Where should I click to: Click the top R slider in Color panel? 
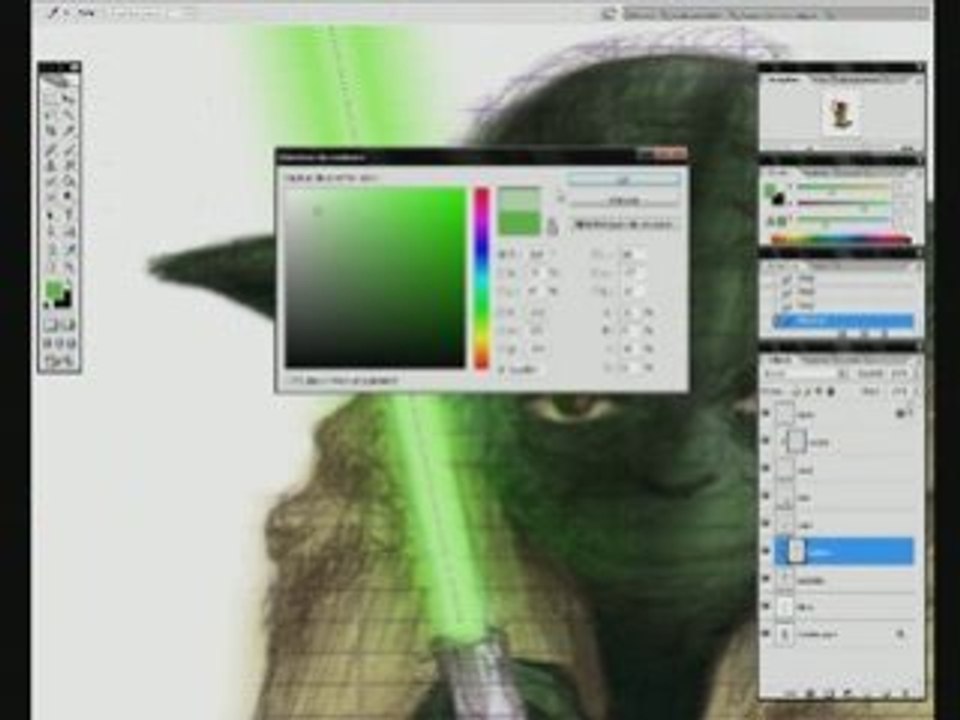[x=844, y=187]
